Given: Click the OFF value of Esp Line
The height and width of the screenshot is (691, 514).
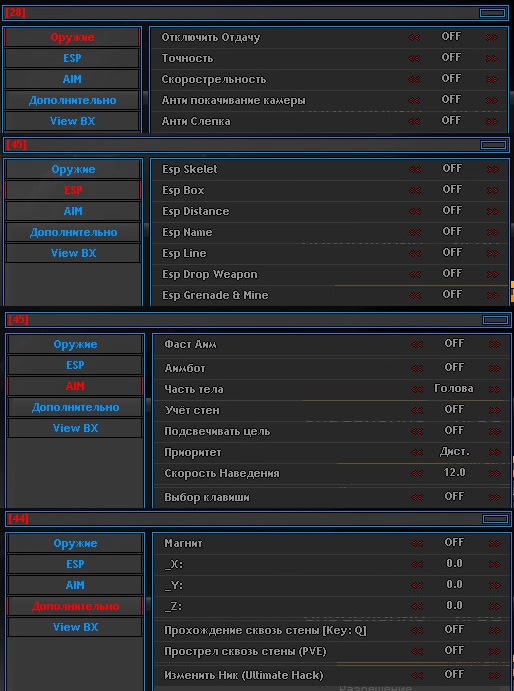Looking at the screenshot, I should [452, 252].
